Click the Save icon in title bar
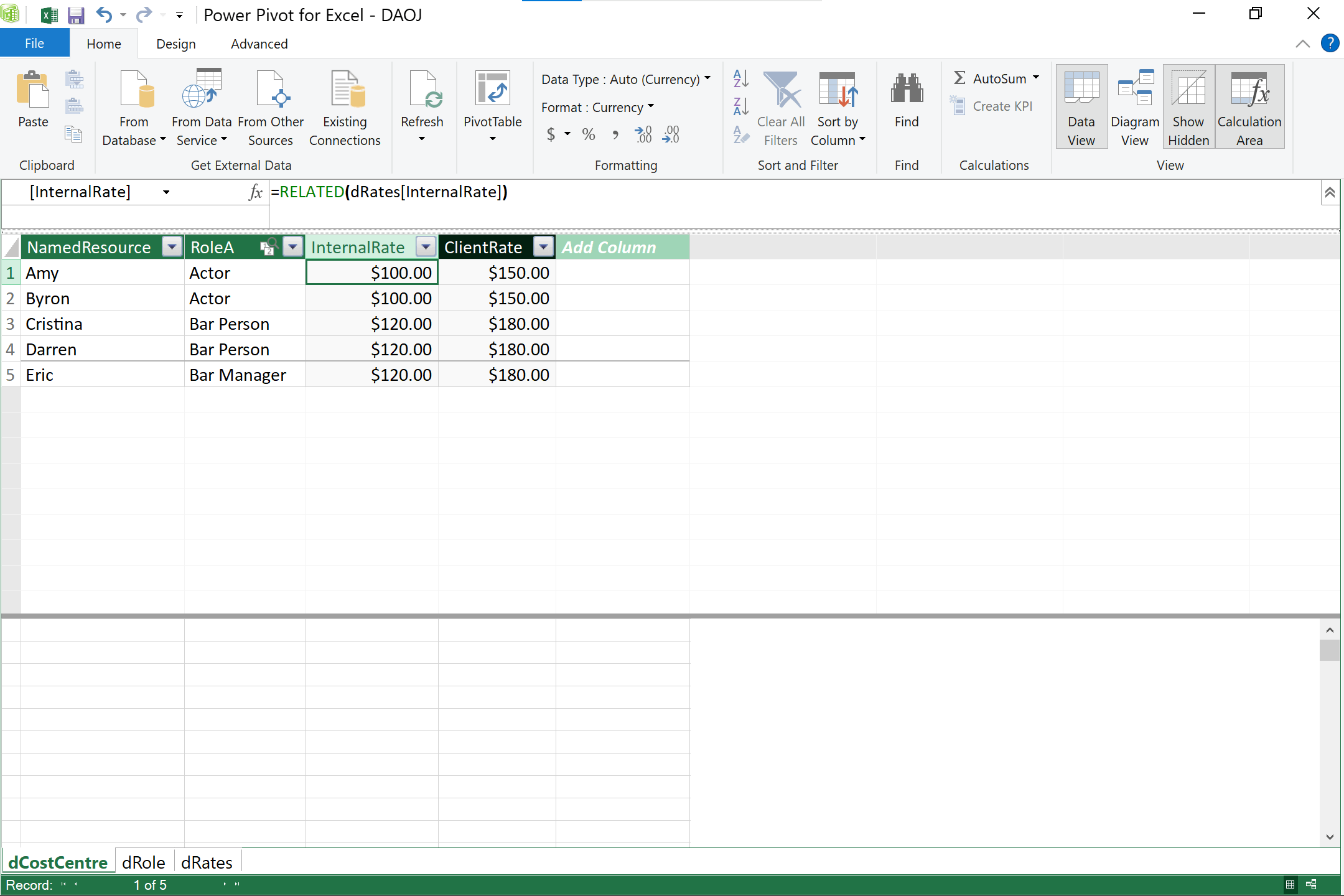 pos(76,15)
